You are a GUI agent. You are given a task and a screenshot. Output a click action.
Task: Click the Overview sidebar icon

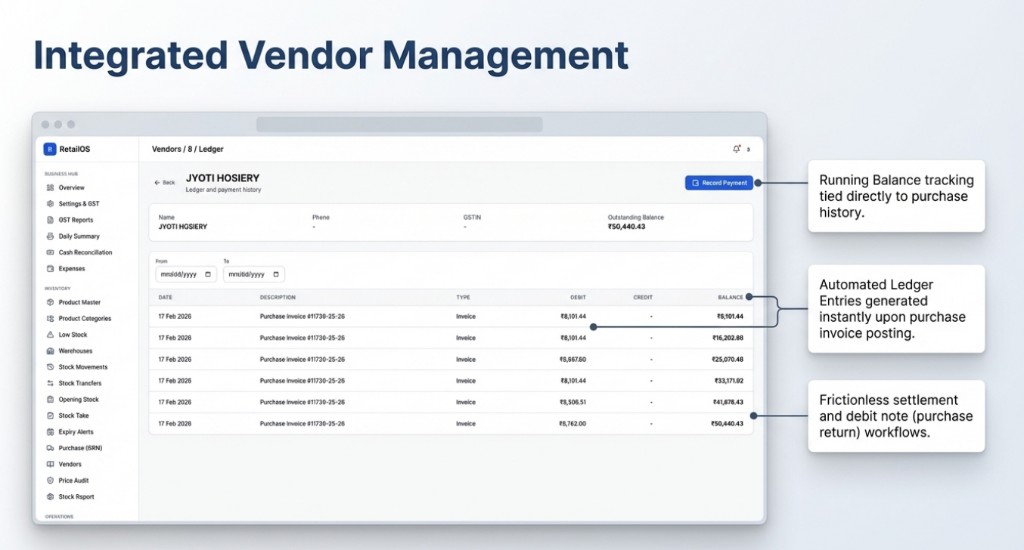[50, 187]
